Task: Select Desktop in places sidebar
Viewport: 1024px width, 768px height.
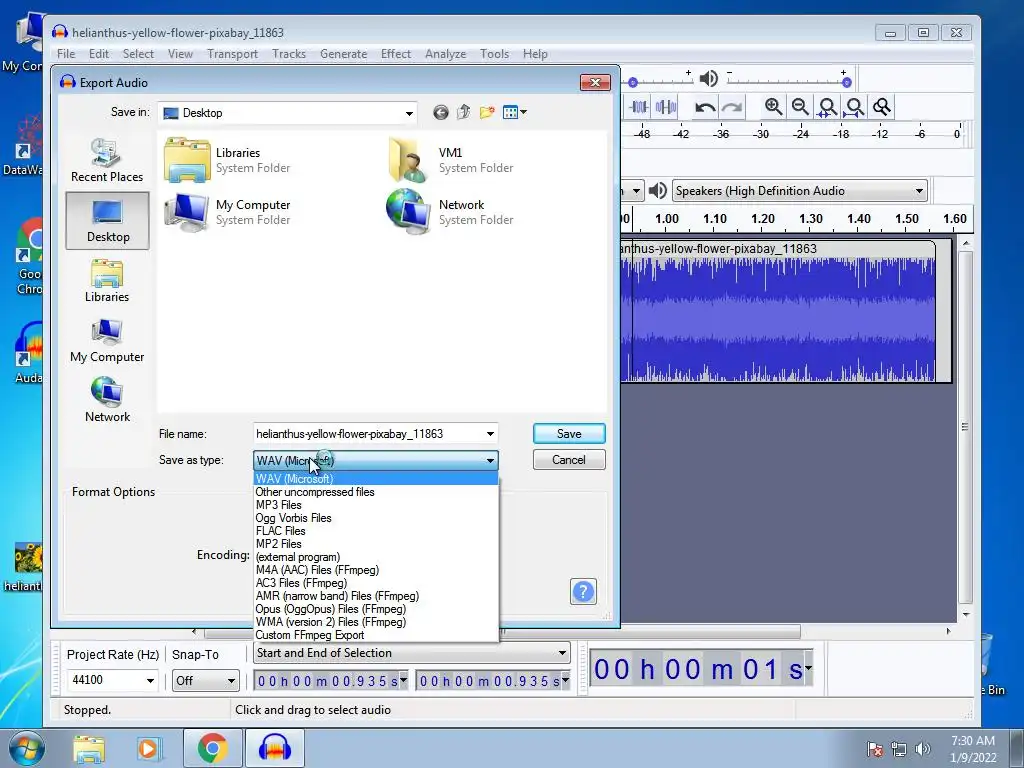Action: pyautogui.click(x=108, y=221)
